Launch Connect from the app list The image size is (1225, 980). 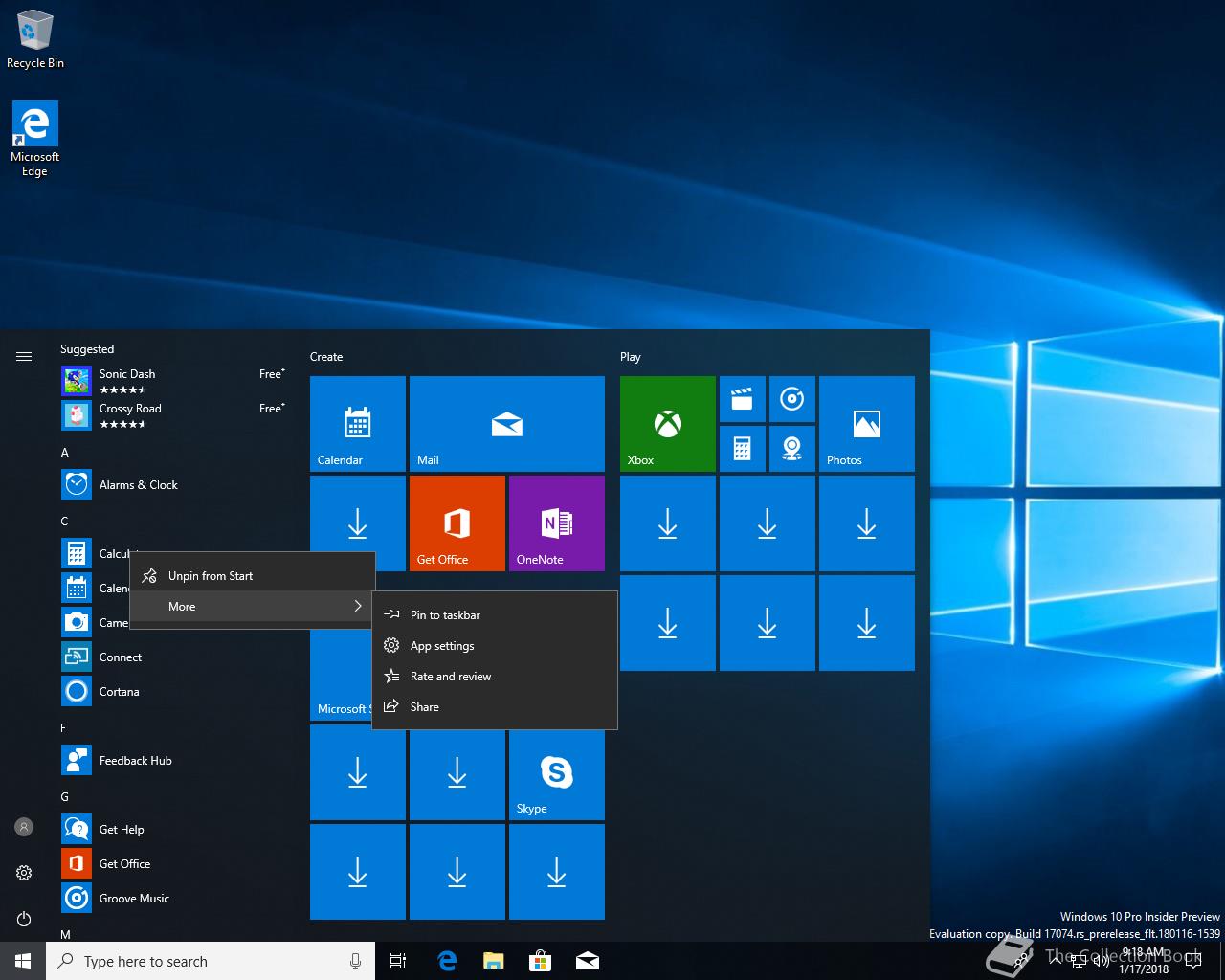point(174,657)
